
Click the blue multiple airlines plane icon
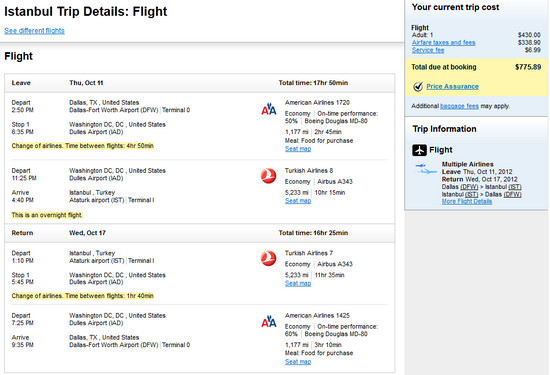(x=426, y=169)
